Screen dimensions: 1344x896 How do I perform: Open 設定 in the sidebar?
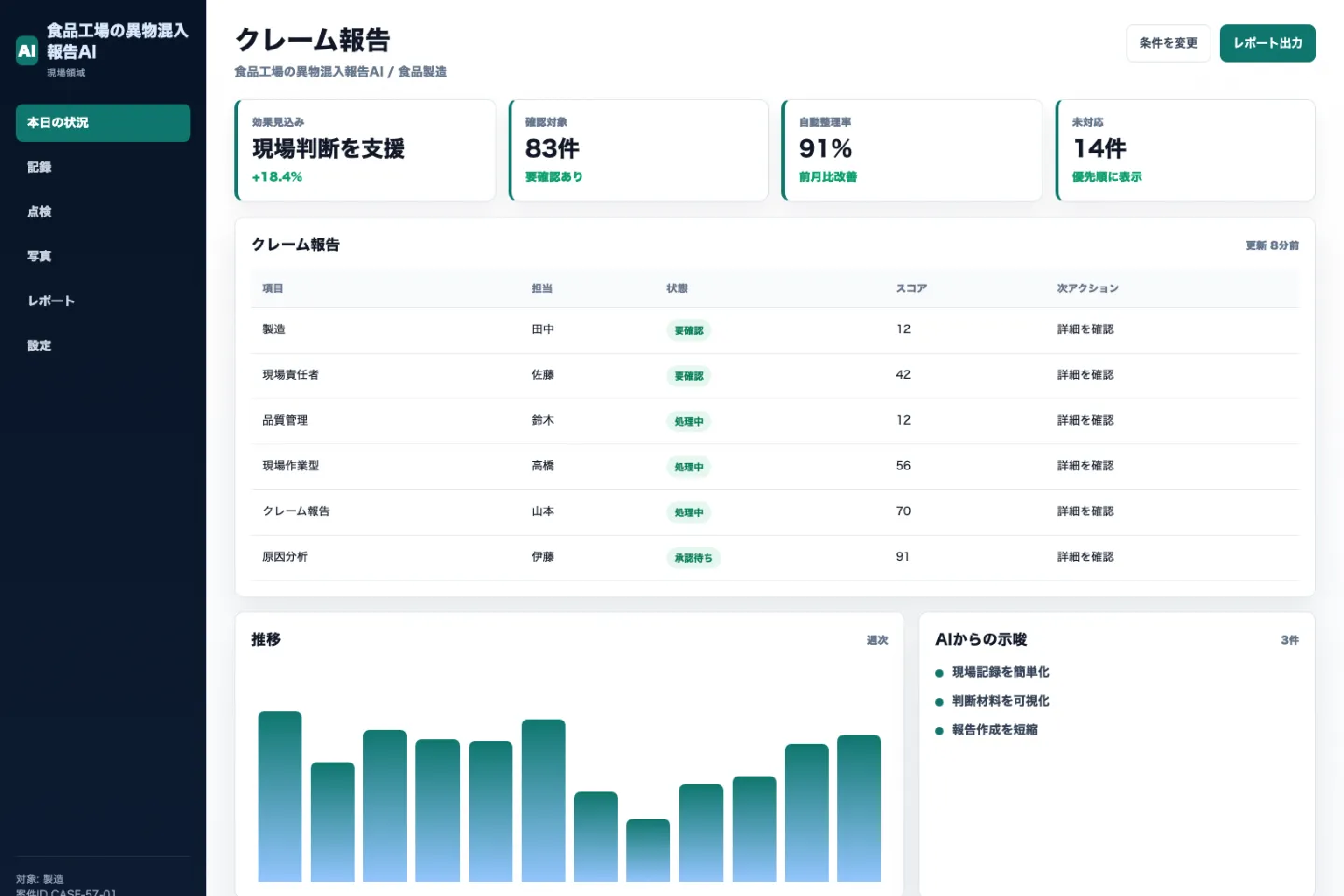click(103, 345)
